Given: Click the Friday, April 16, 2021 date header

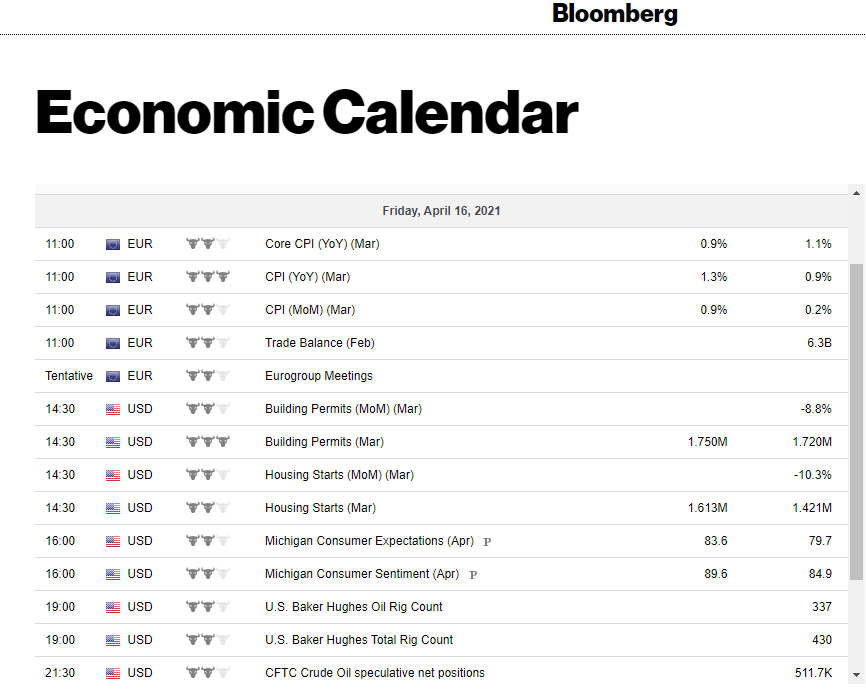Looking at the screenshot, I should click(x=441, y=211).
